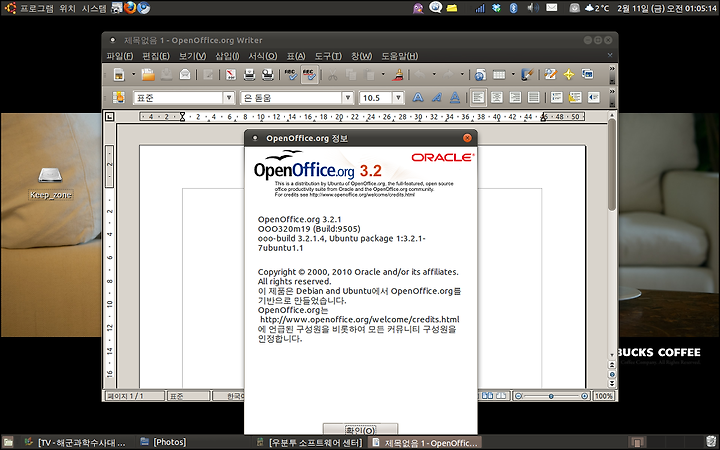Open the 삽입(I) menu
This screenshot has height=450, width=720.
227,56
